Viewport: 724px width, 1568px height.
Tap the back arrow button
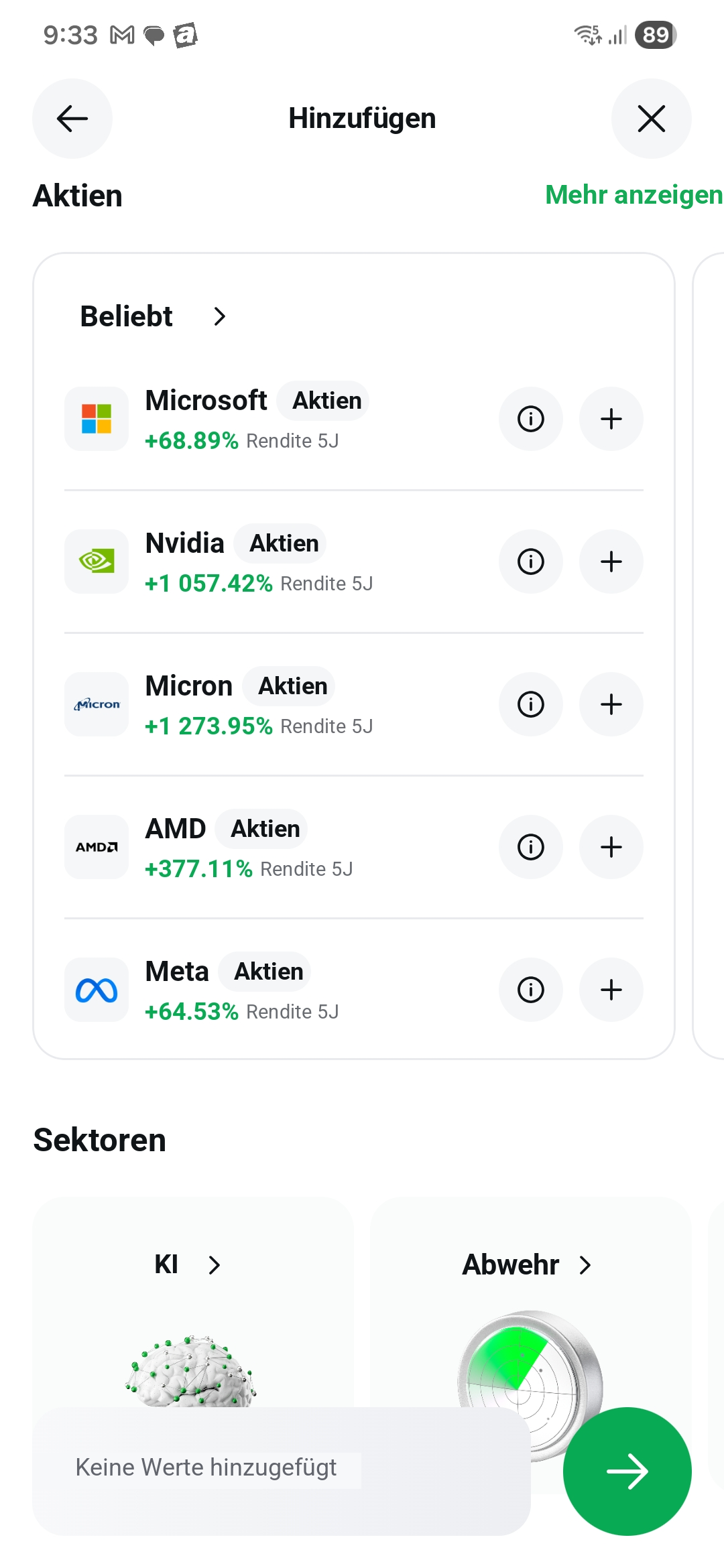pyautogui.click(x=72, y=119)
